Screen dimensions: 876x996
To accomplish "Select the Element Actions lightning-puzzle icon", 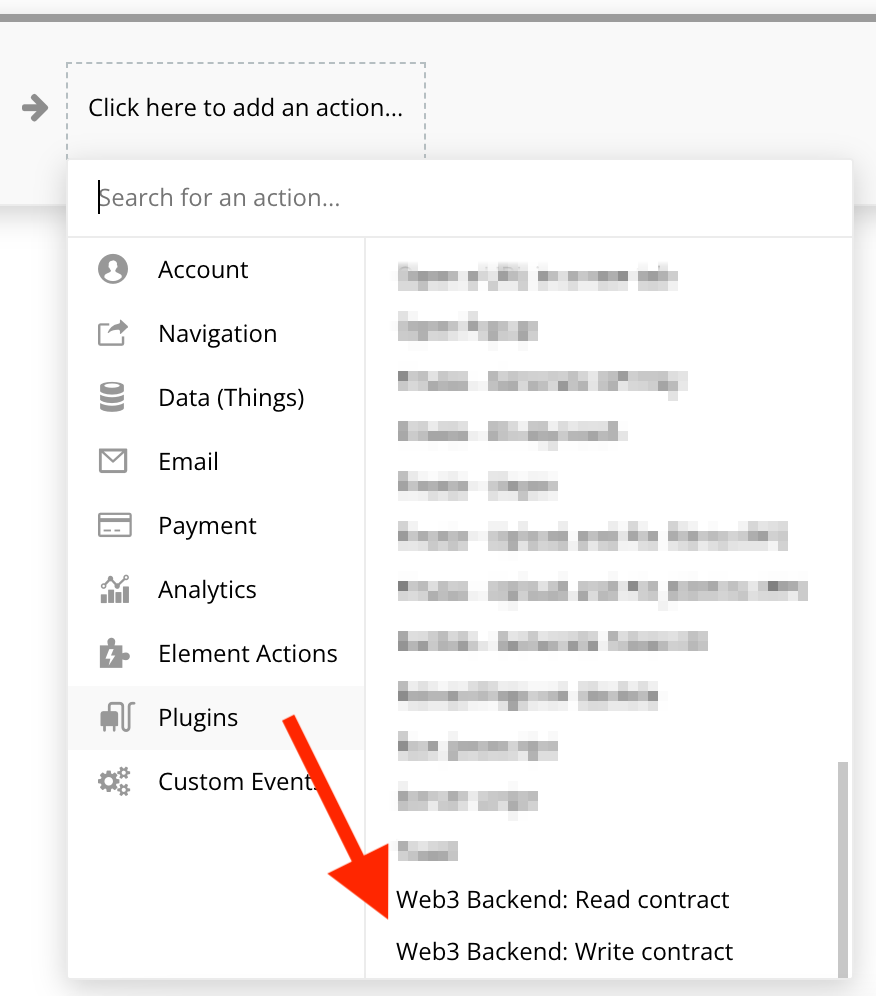I will [x=113, y=653].
